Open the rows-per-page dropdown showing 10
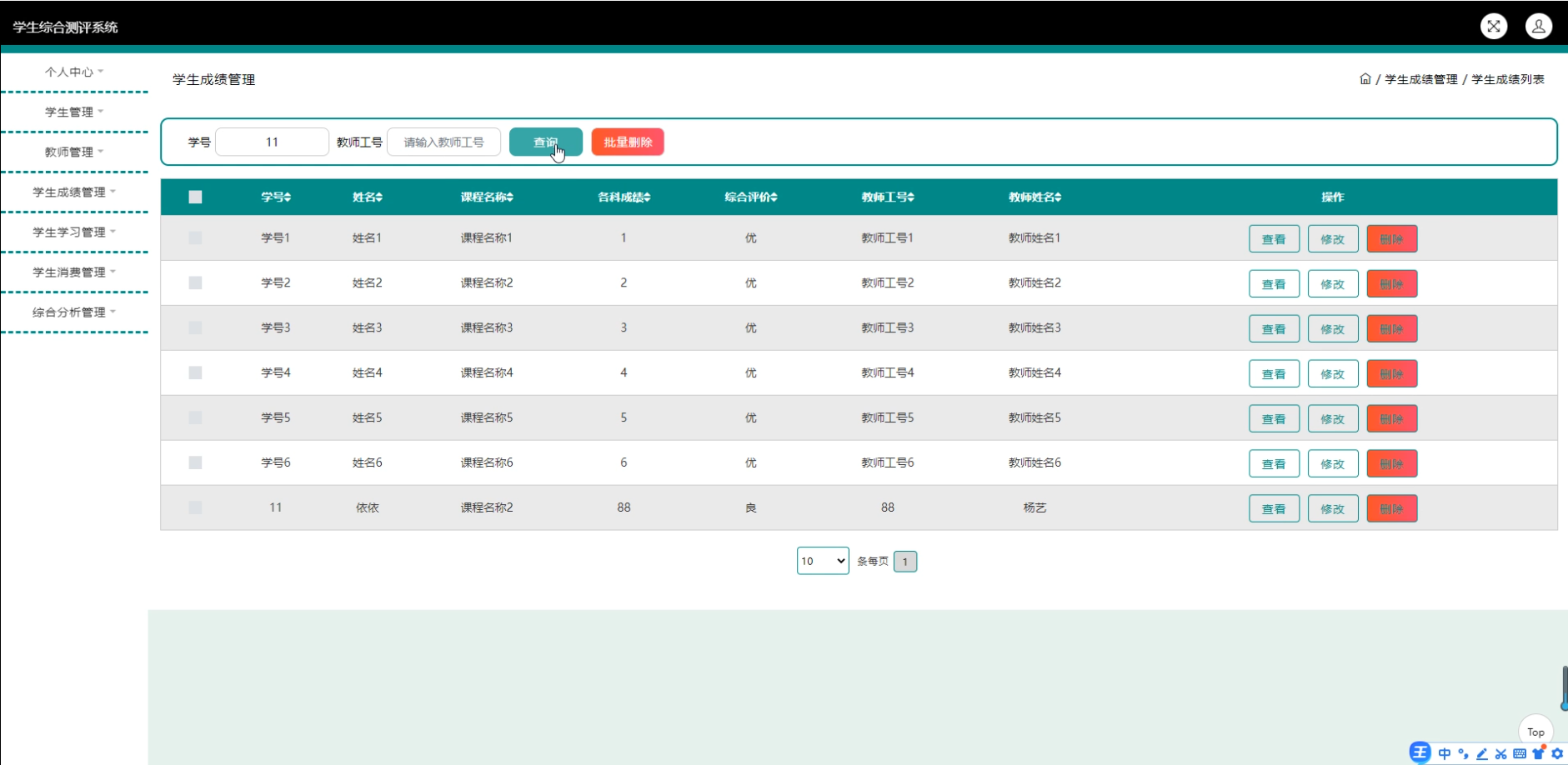This screenshot has width=1568, height=765. pos(823,561)
